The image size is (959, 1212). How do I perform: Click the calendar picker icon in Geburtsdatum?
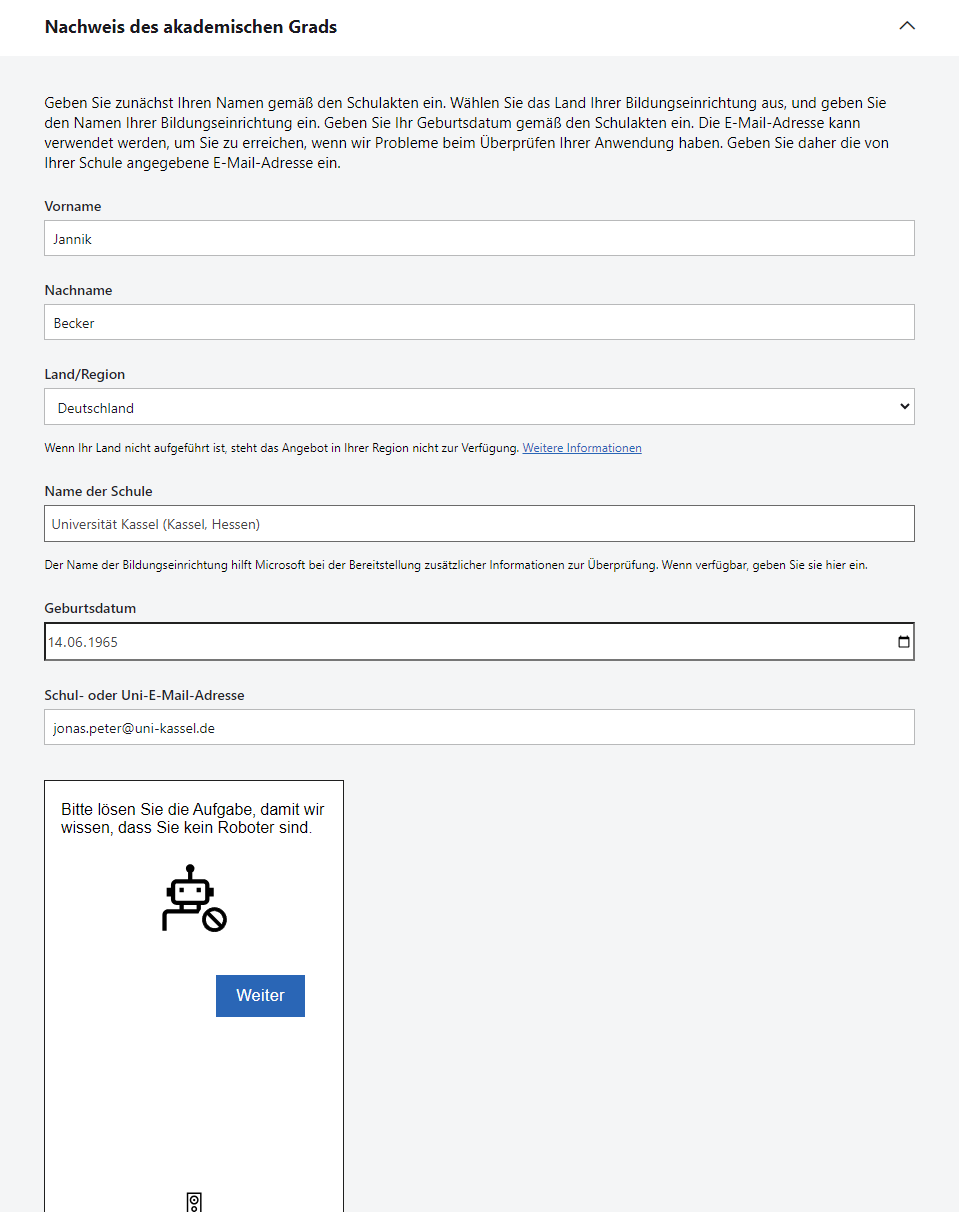tap(904, 642)
